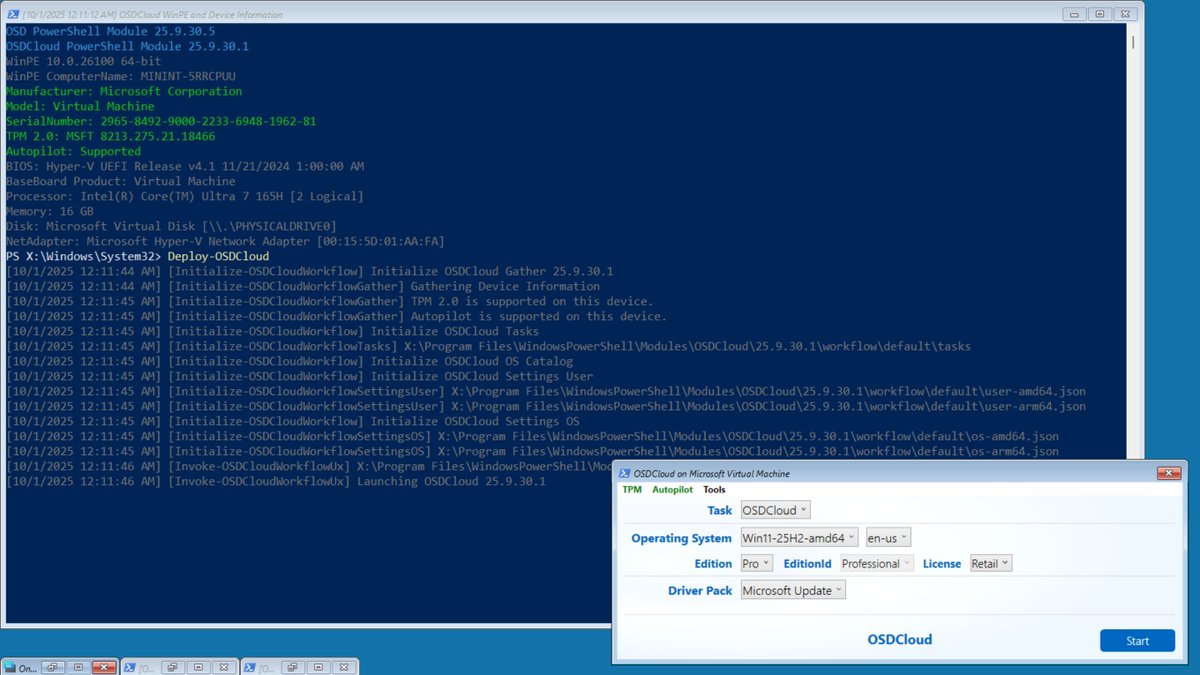This screenshot has height=675, width=1200.
Task: Click the 'Launching OSDCloud 25.9.30.1' log line
Action: [x=276, y=482]
